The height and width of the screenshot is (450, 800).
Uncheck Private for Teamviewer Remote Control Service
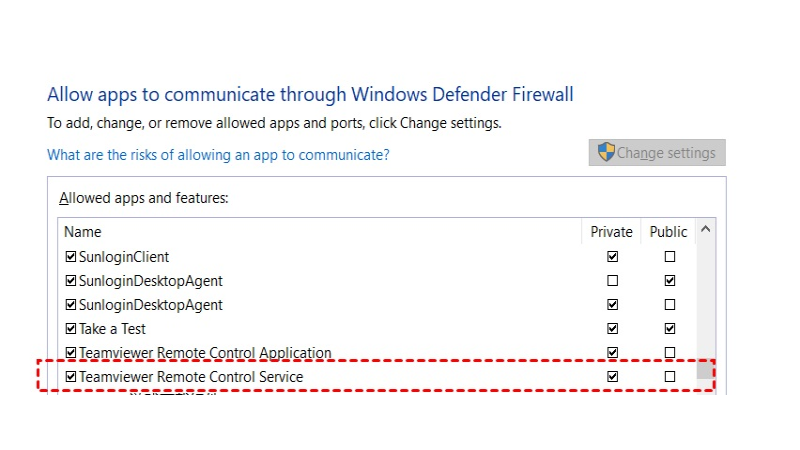(x=612, y=377)
